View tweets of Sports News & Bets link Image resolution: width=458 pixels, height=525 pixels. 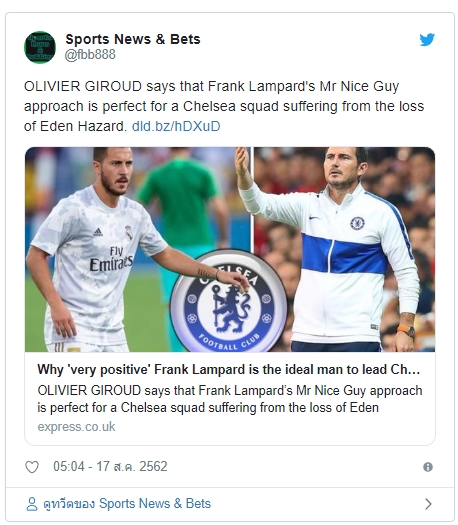[127, 504]
